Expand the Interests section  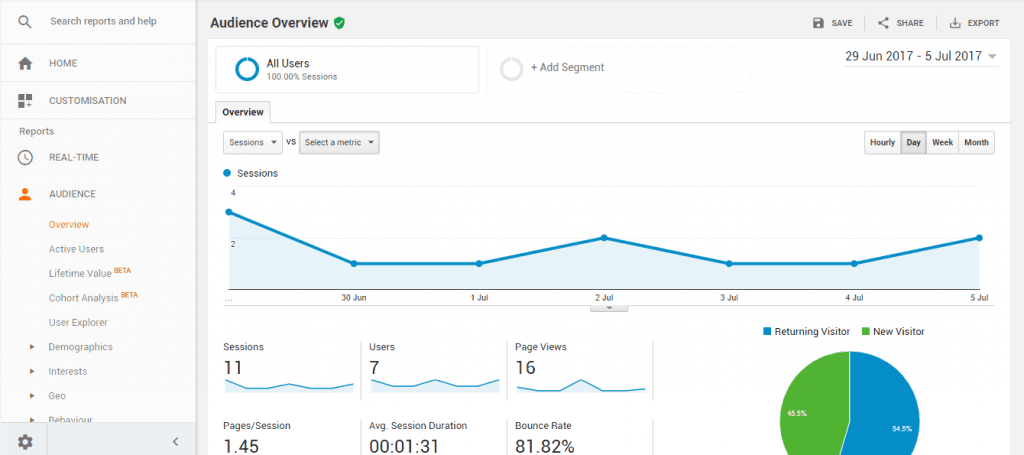32,371
